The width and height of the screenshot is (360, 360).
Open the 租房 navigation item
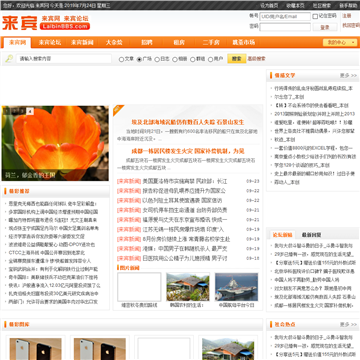(179, 43)
